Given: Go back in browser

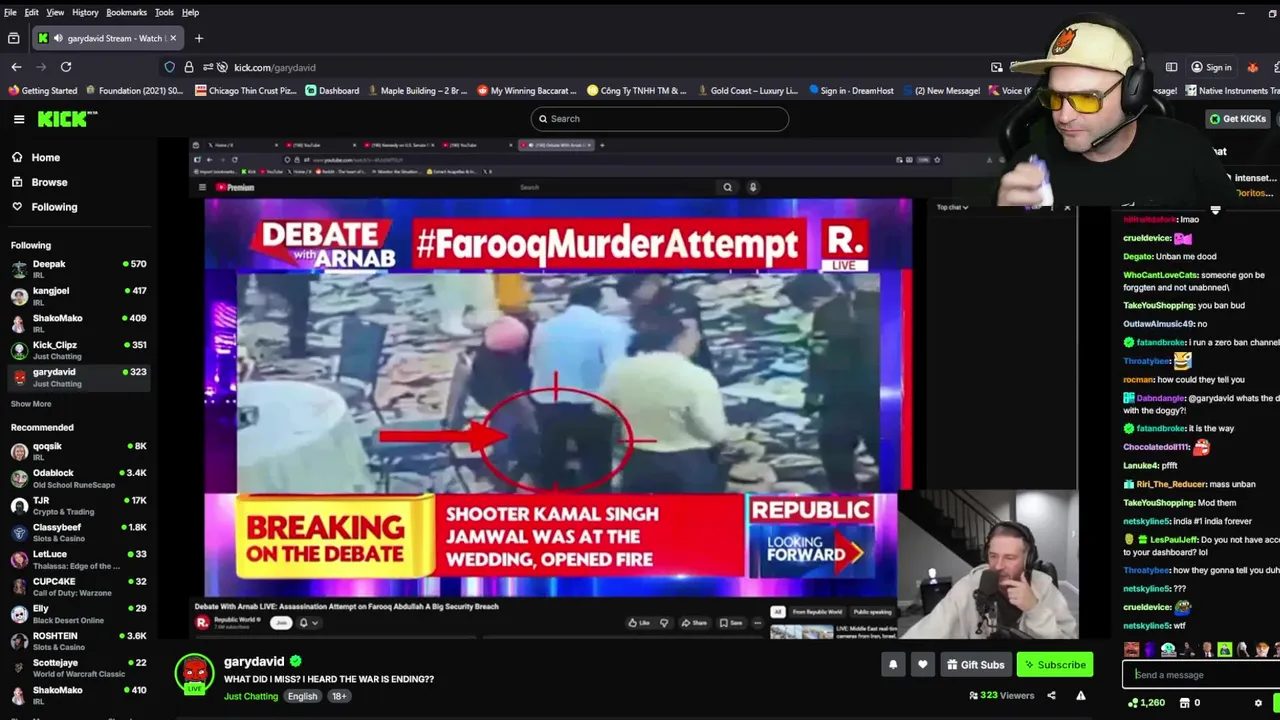Looking at the screenshot, I should (16, 67).
